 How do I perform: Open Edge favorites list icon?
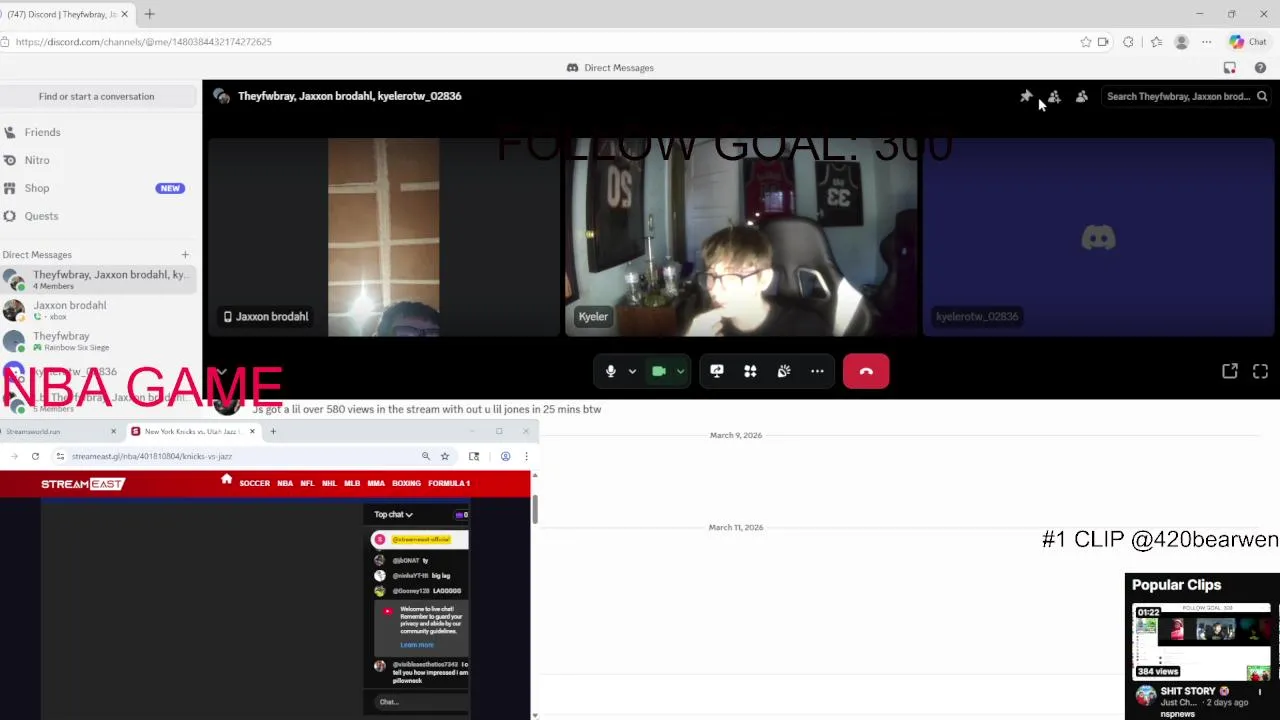1156,42
